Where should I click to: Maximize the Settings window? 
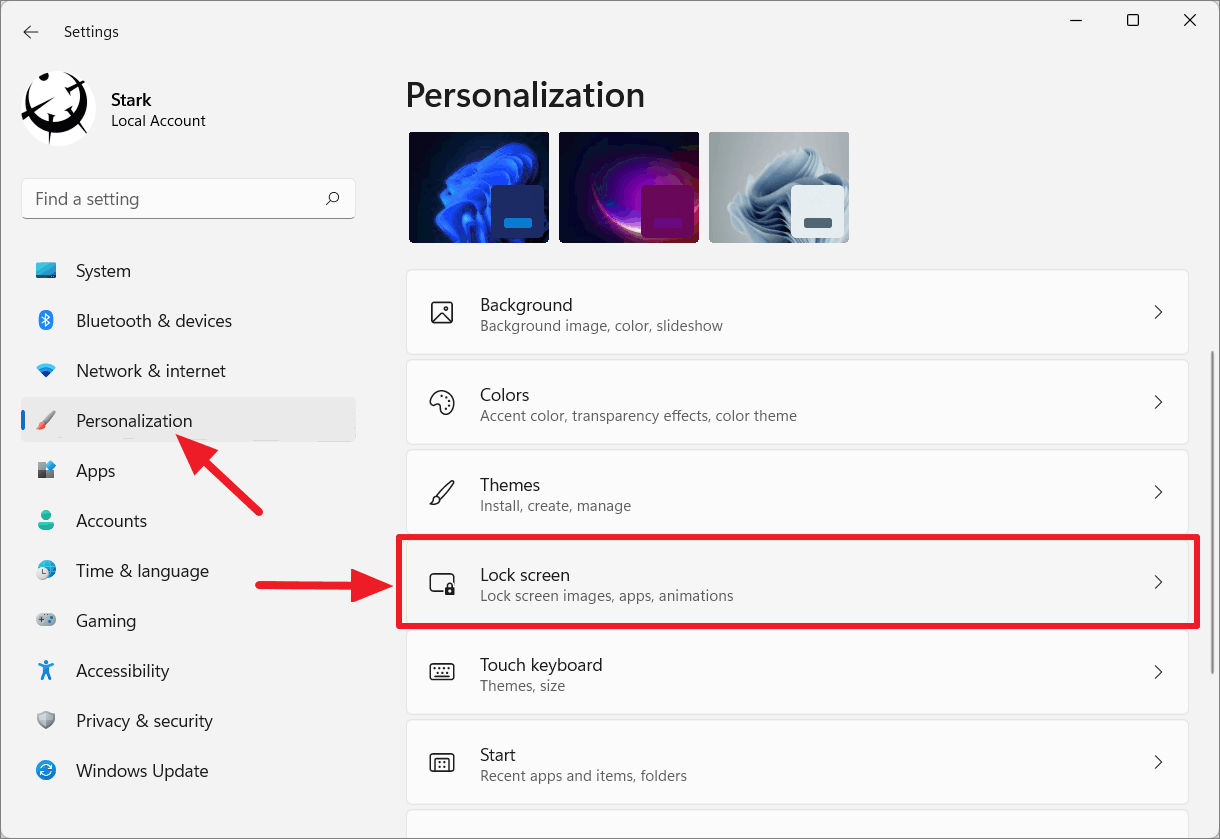[x=1133, y=20]
